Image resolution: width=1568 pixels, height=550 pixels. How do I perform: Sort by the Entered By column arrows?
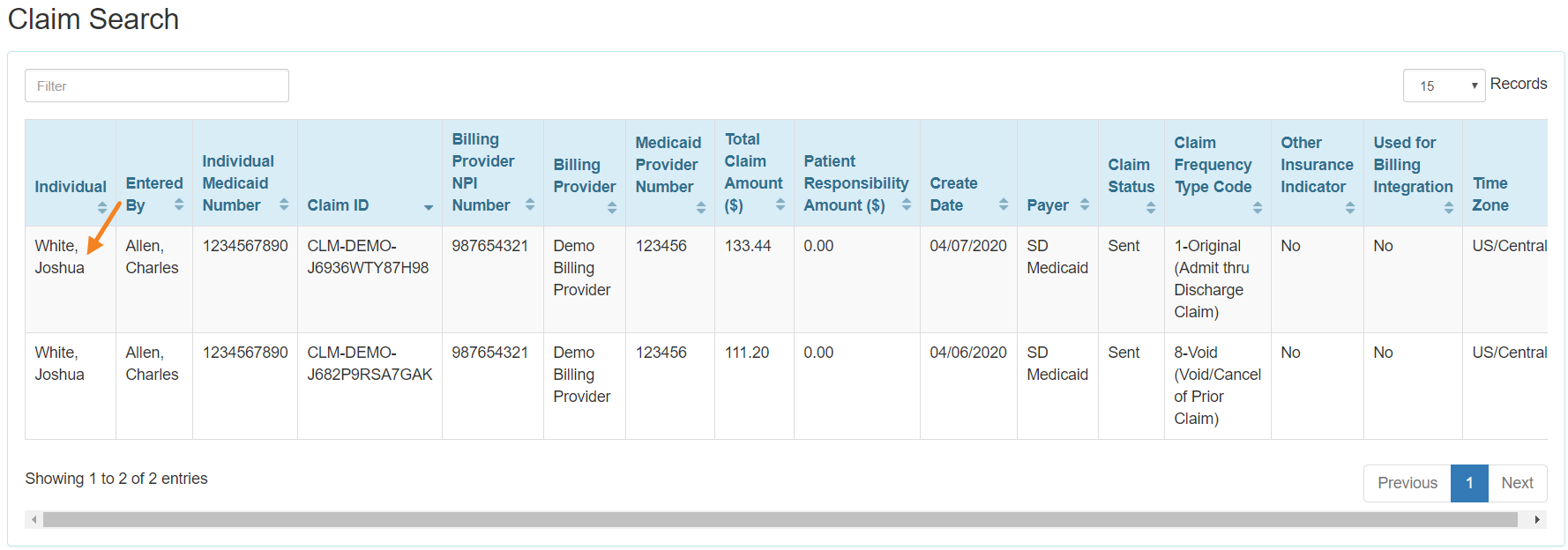pyautogui.click(x=179, y=204)
